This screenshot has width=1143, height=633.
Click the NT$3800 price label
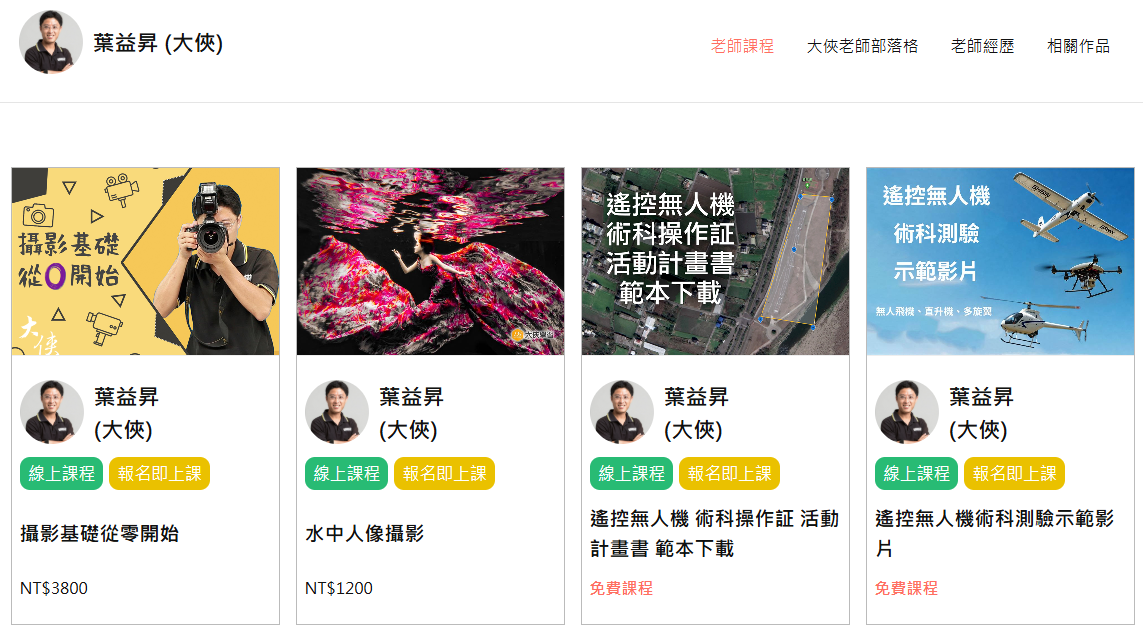tap(54, 588)
